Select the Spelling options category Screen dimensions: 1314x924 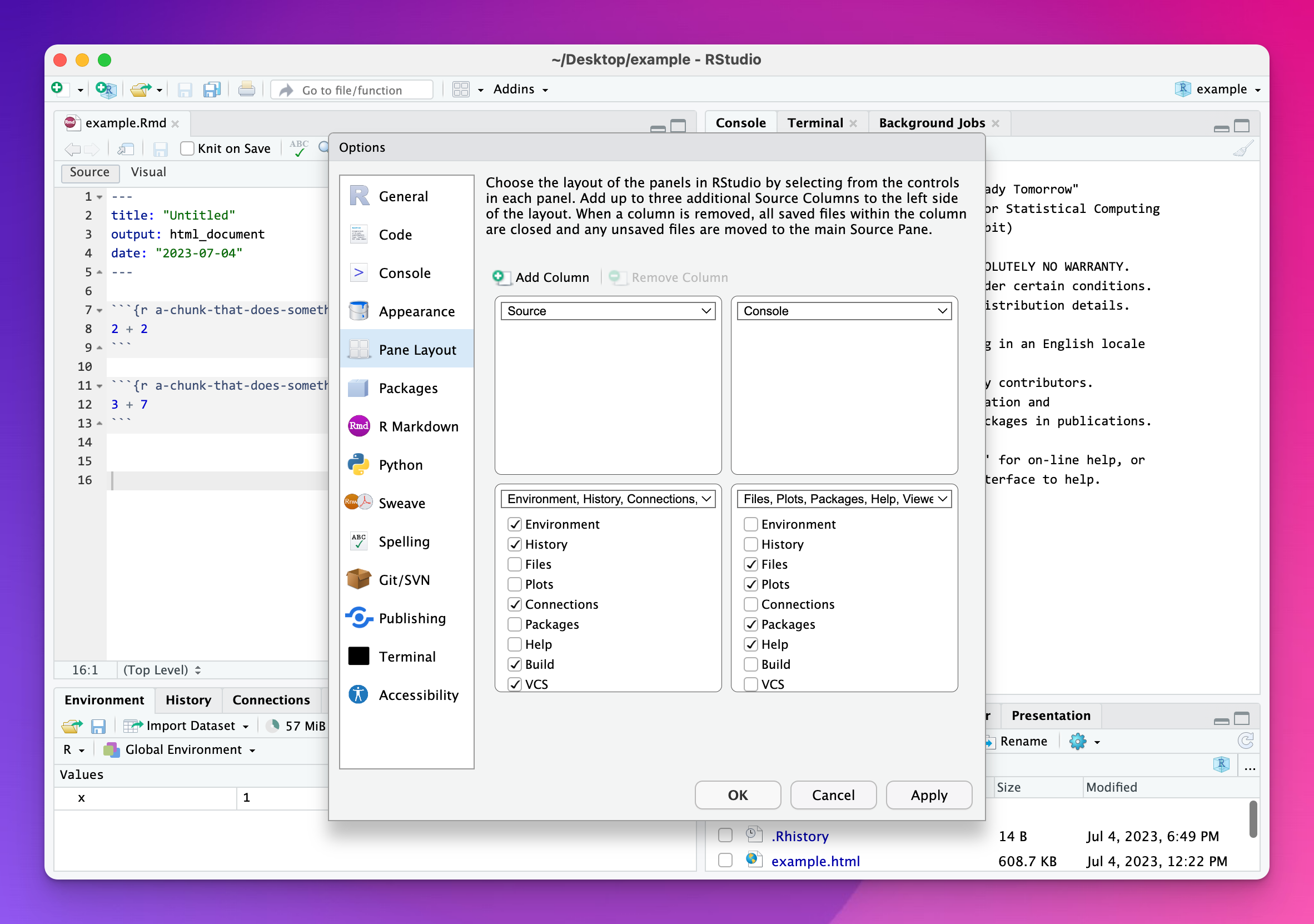(x=406, y=542)
